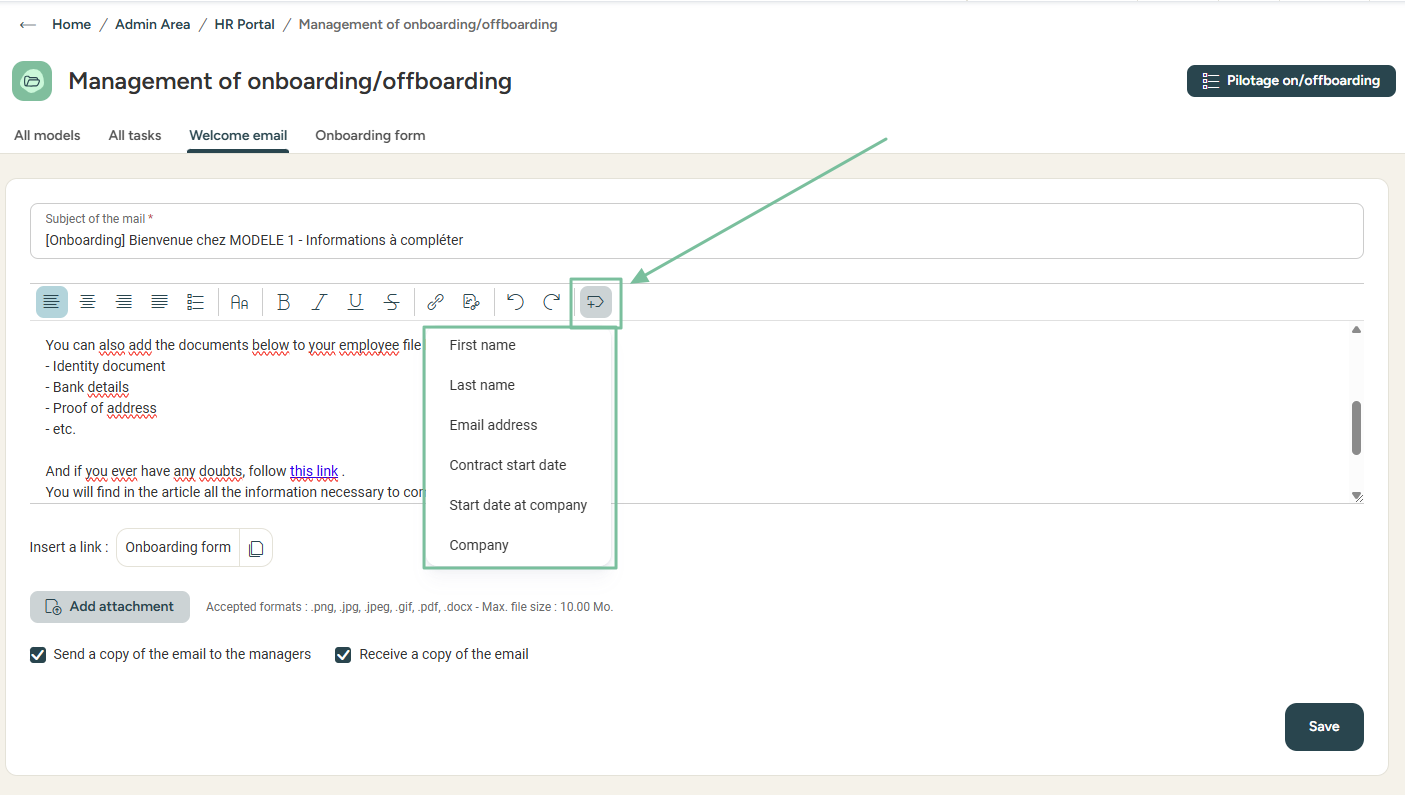
Task: Center align the email text
Action: coord(88,302)
